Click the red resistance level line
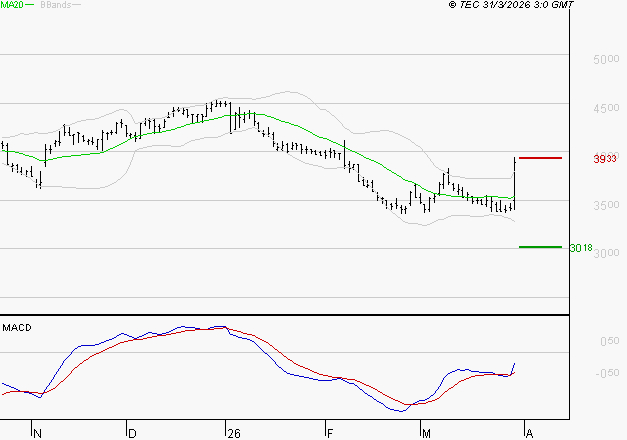 pyautogui.click(x=540, y=158)
